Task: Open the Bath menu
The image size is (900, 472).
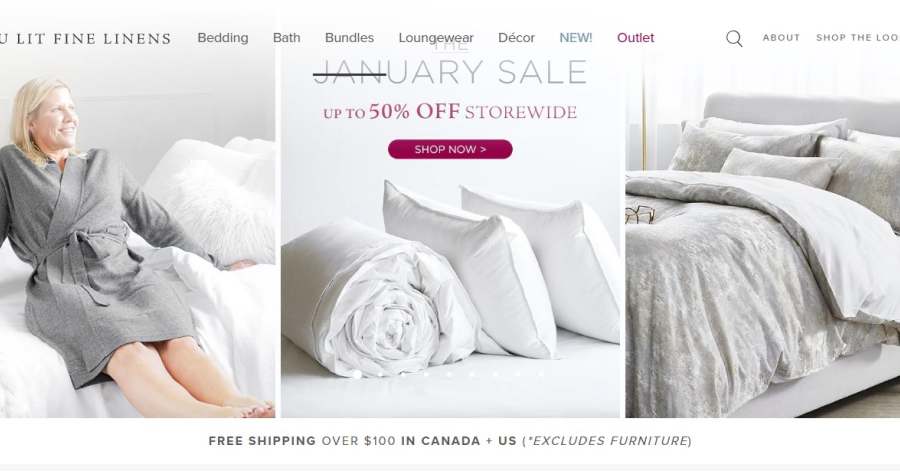Action: tap(286, 38)
